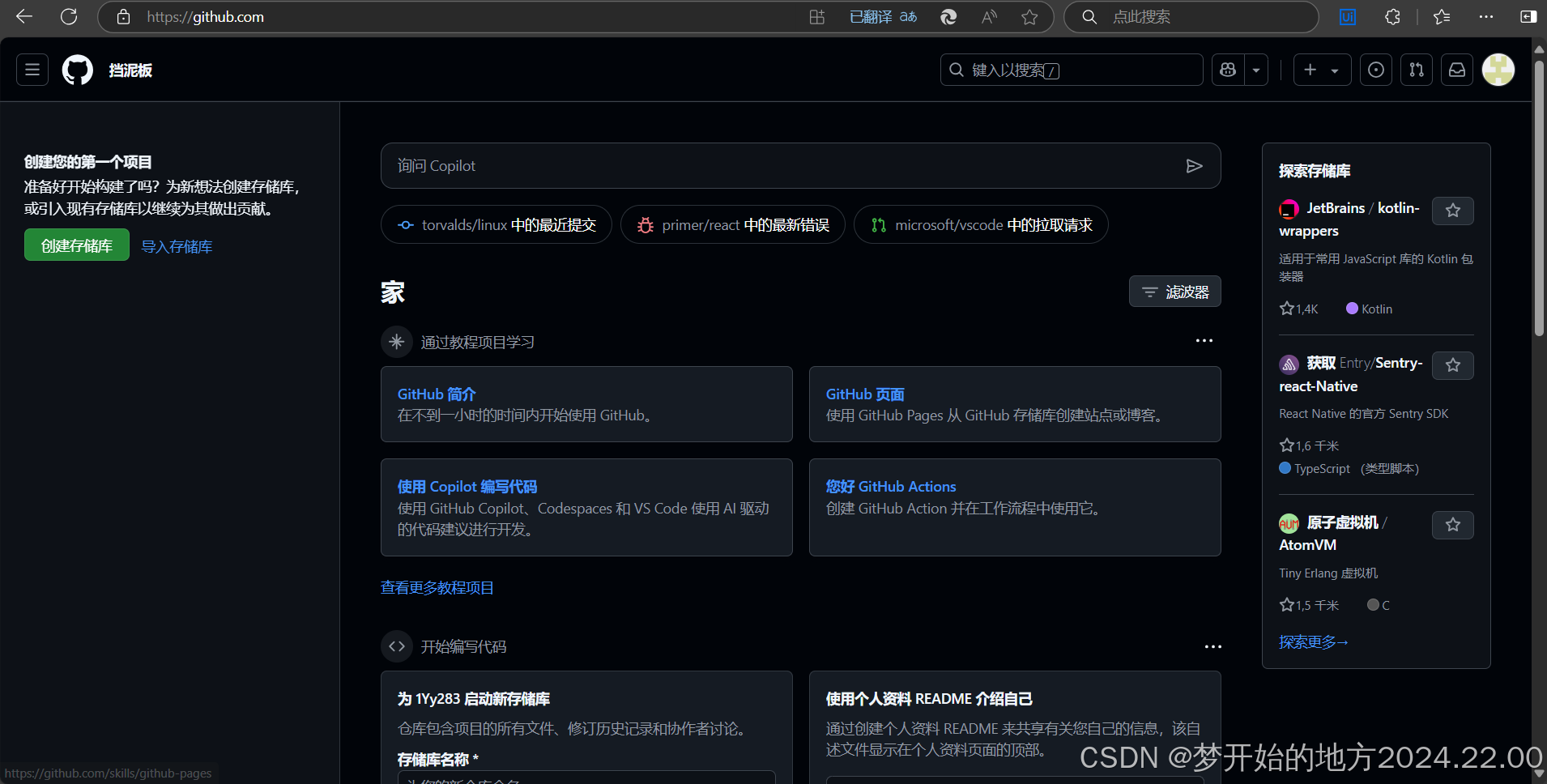
Task: Open the notifications inbox icon
Action: 1457,70
